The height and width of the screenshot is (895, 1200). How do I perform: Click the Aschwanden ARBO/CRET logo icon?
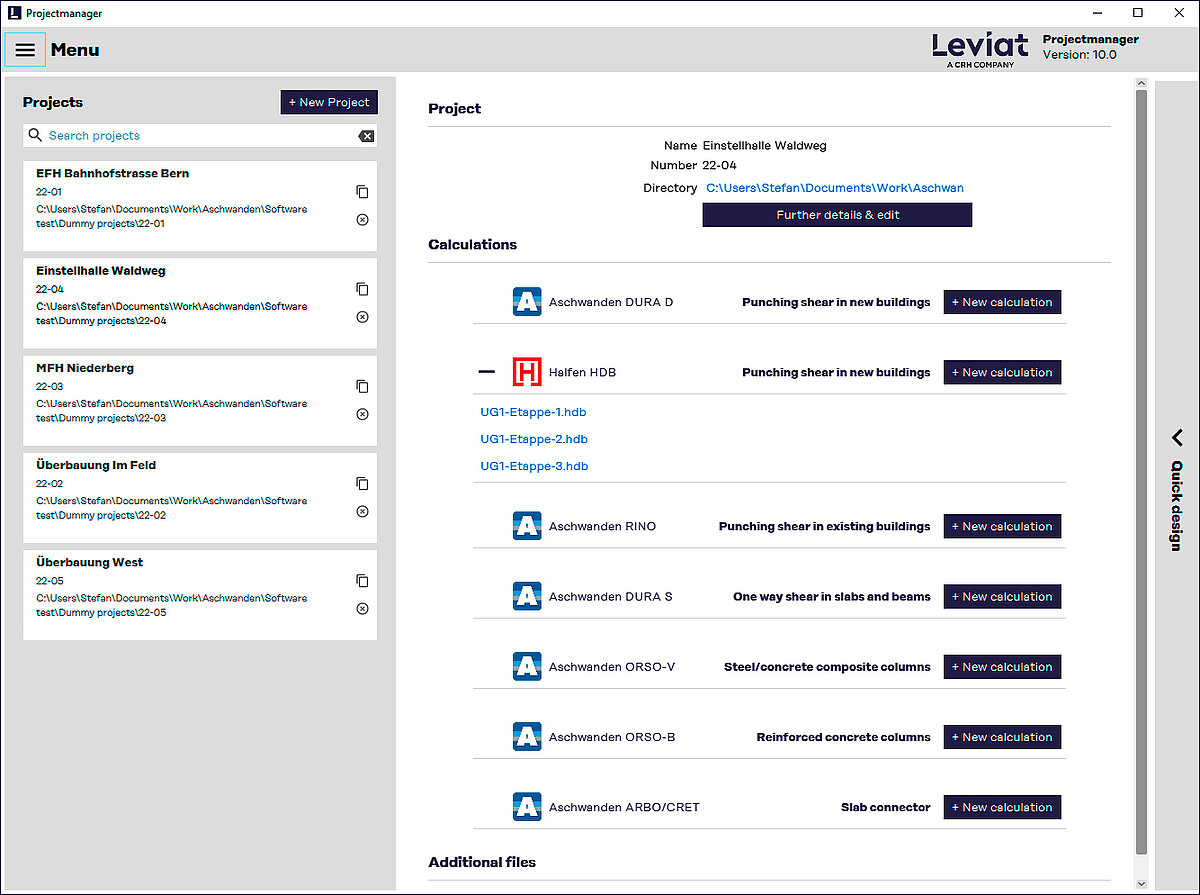(527, 807)
